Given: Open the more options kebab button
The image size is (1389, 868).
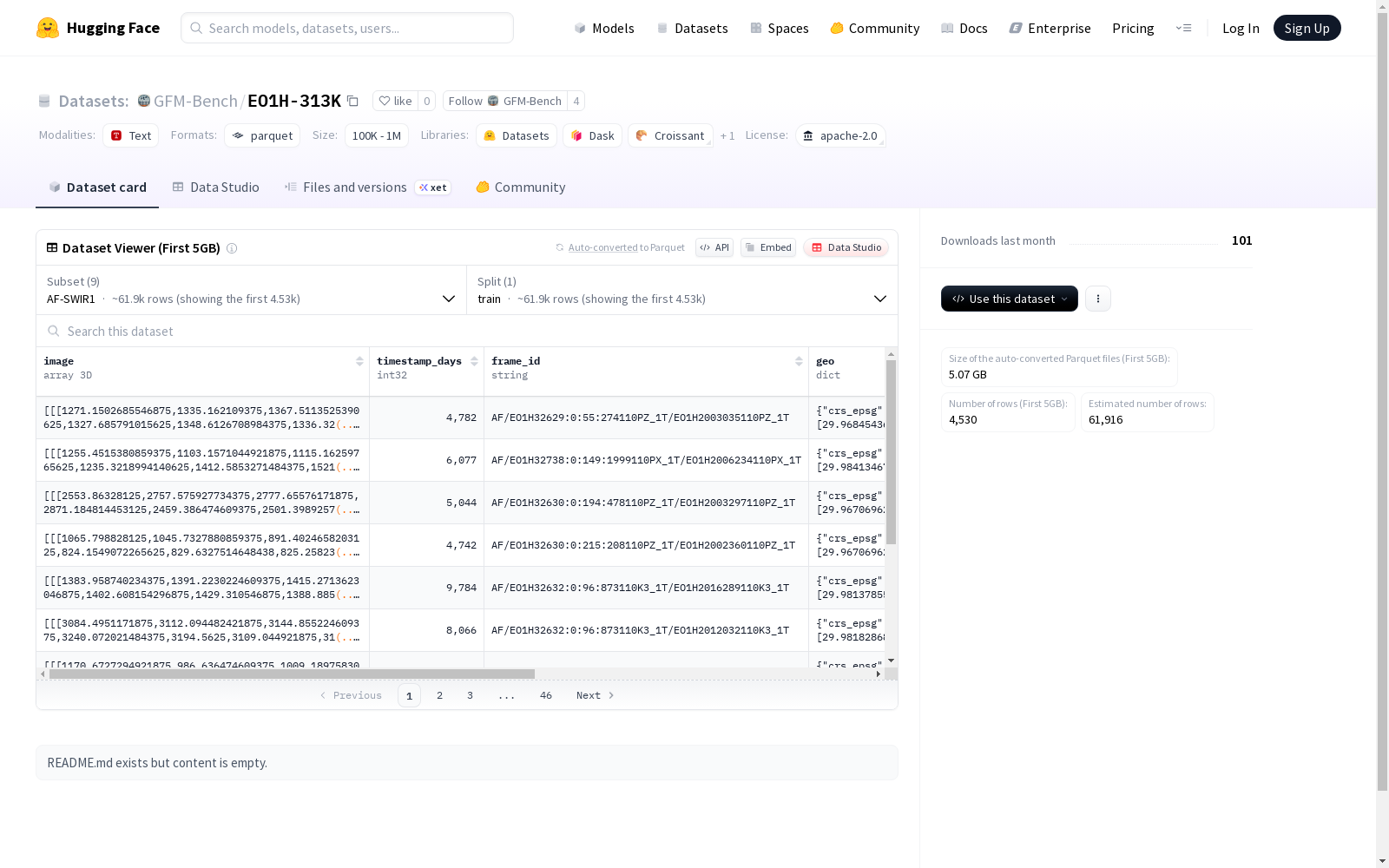Looking at the screenshot, I should (x=1098, y=299).
